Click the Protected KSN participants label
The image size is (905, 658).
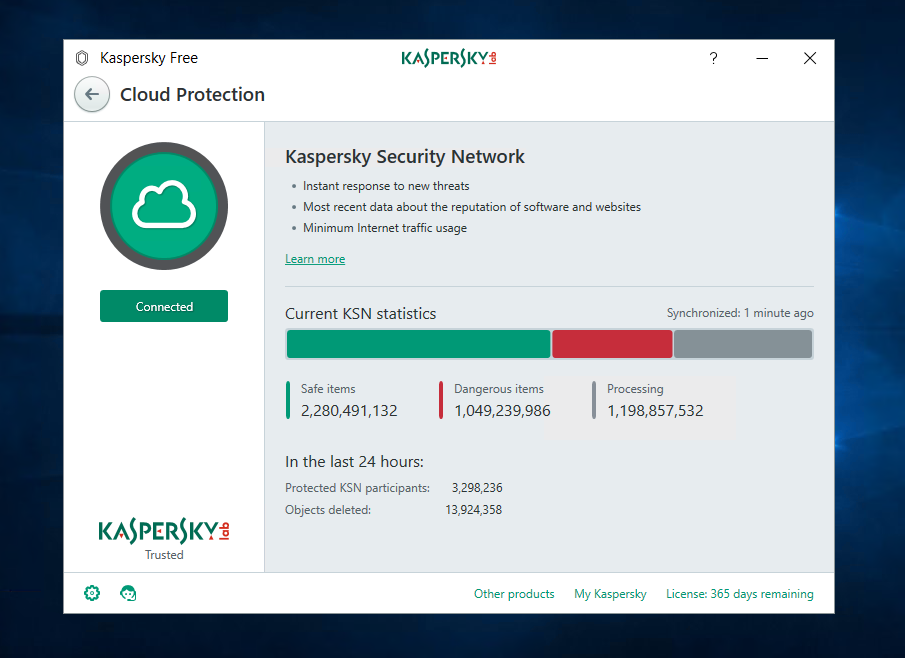tap(357, 488)
